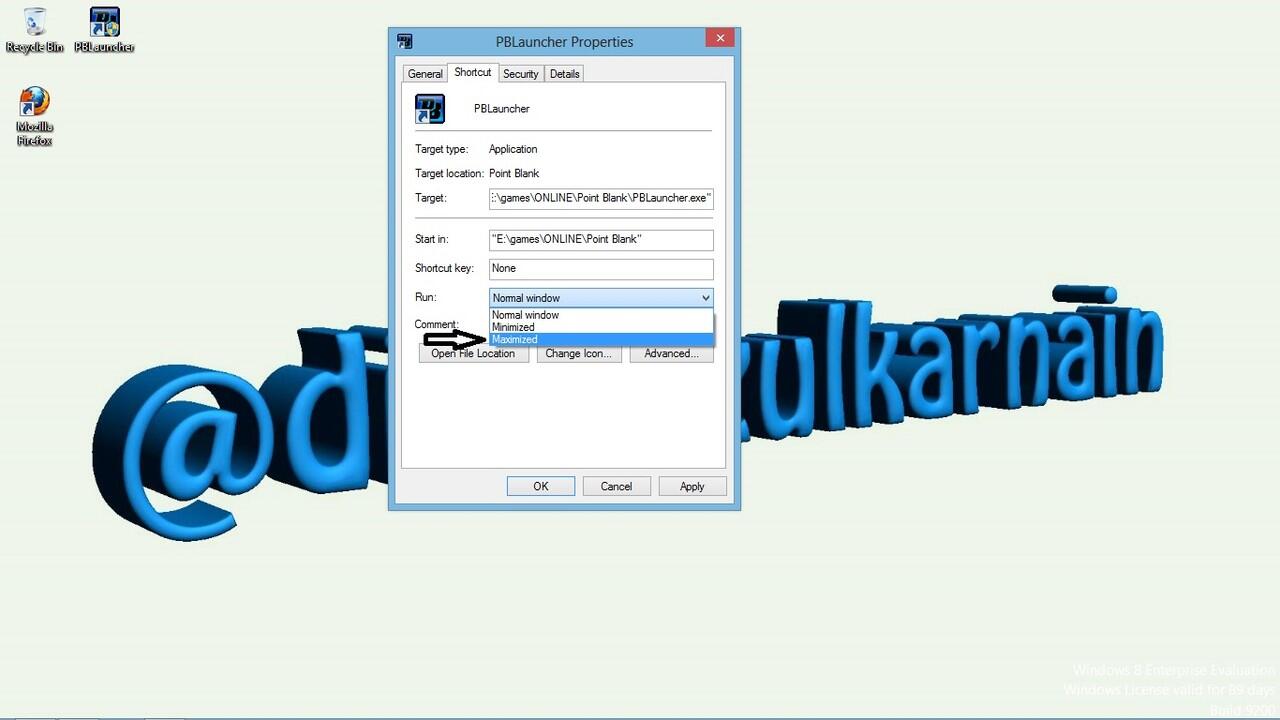Click the Target path field
The height and width of the screenshot is (720, 1280).
(601, 198)
